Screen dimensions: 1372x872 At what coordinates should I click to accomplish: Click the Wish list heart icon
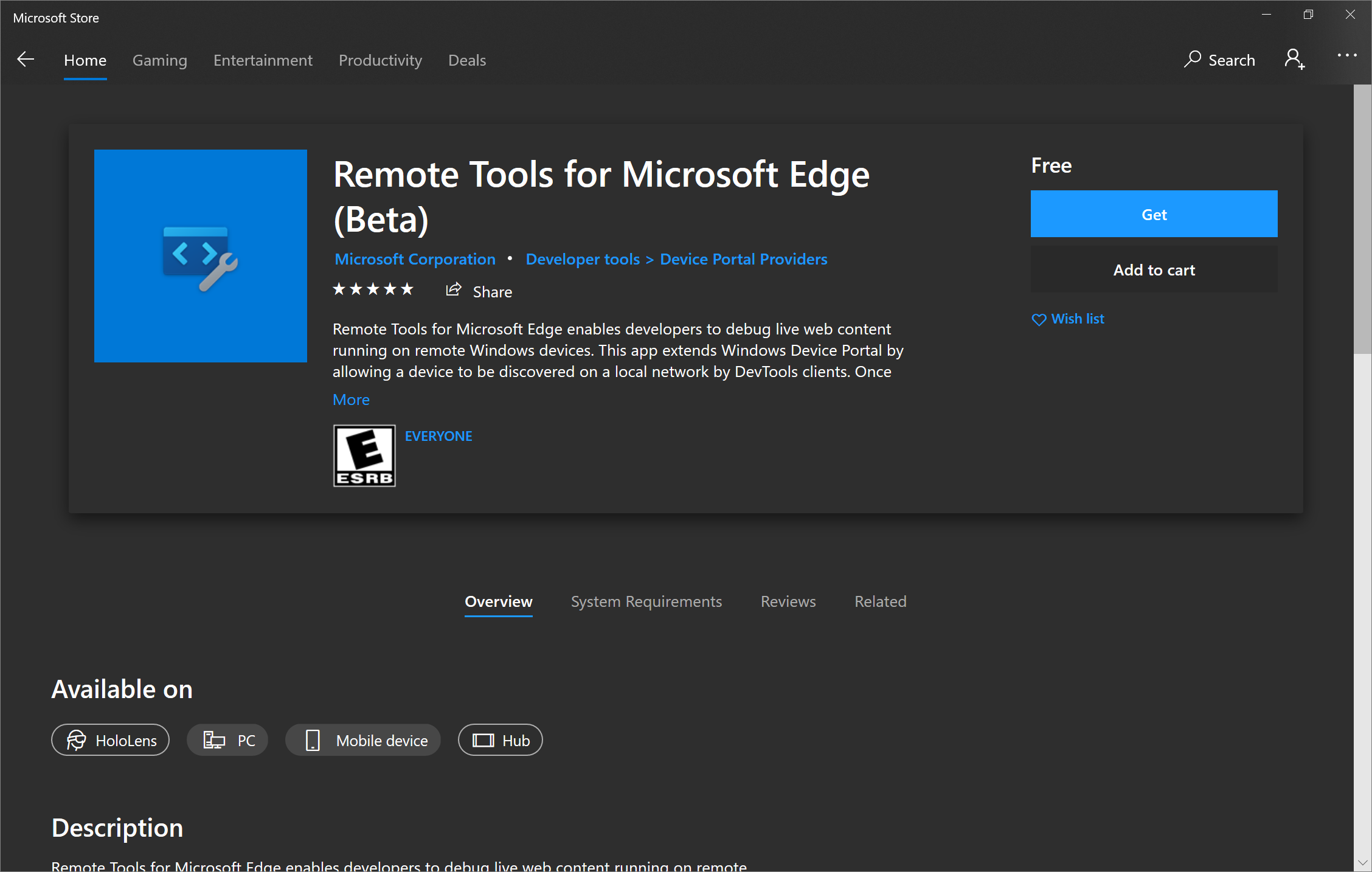[x=1039, y=319]
